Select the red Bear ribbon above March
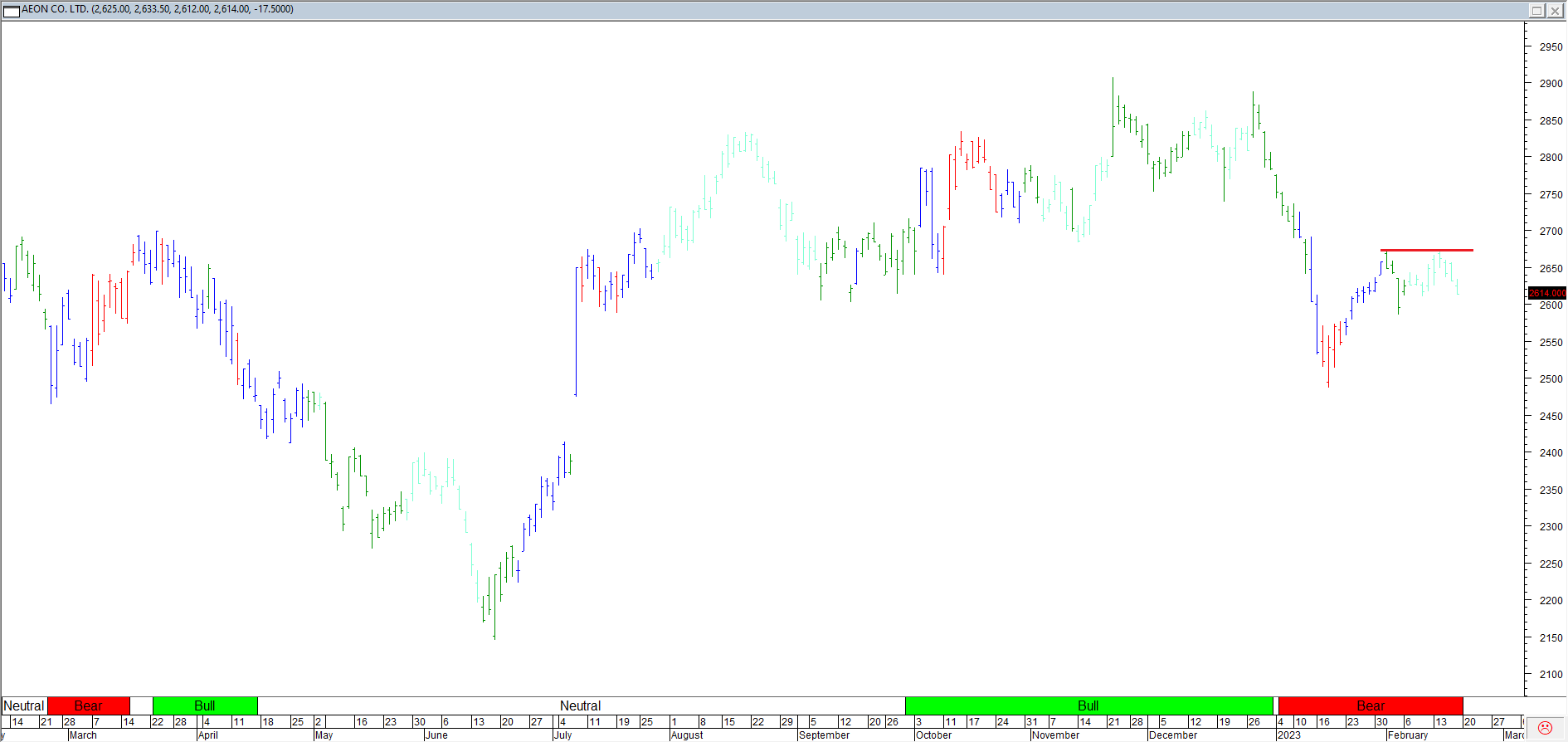1568x742 pixels. coord(89,705)
